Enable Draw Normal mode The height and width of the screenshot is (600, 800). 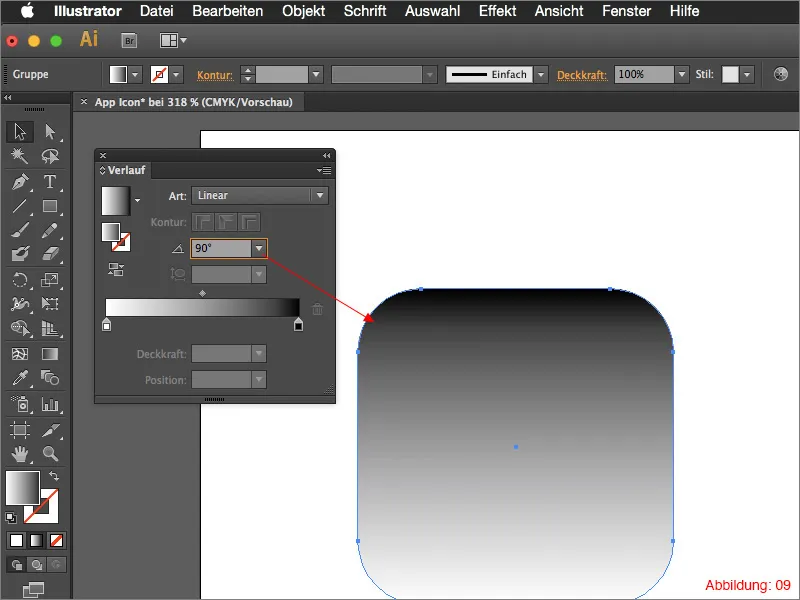[16, 565]
